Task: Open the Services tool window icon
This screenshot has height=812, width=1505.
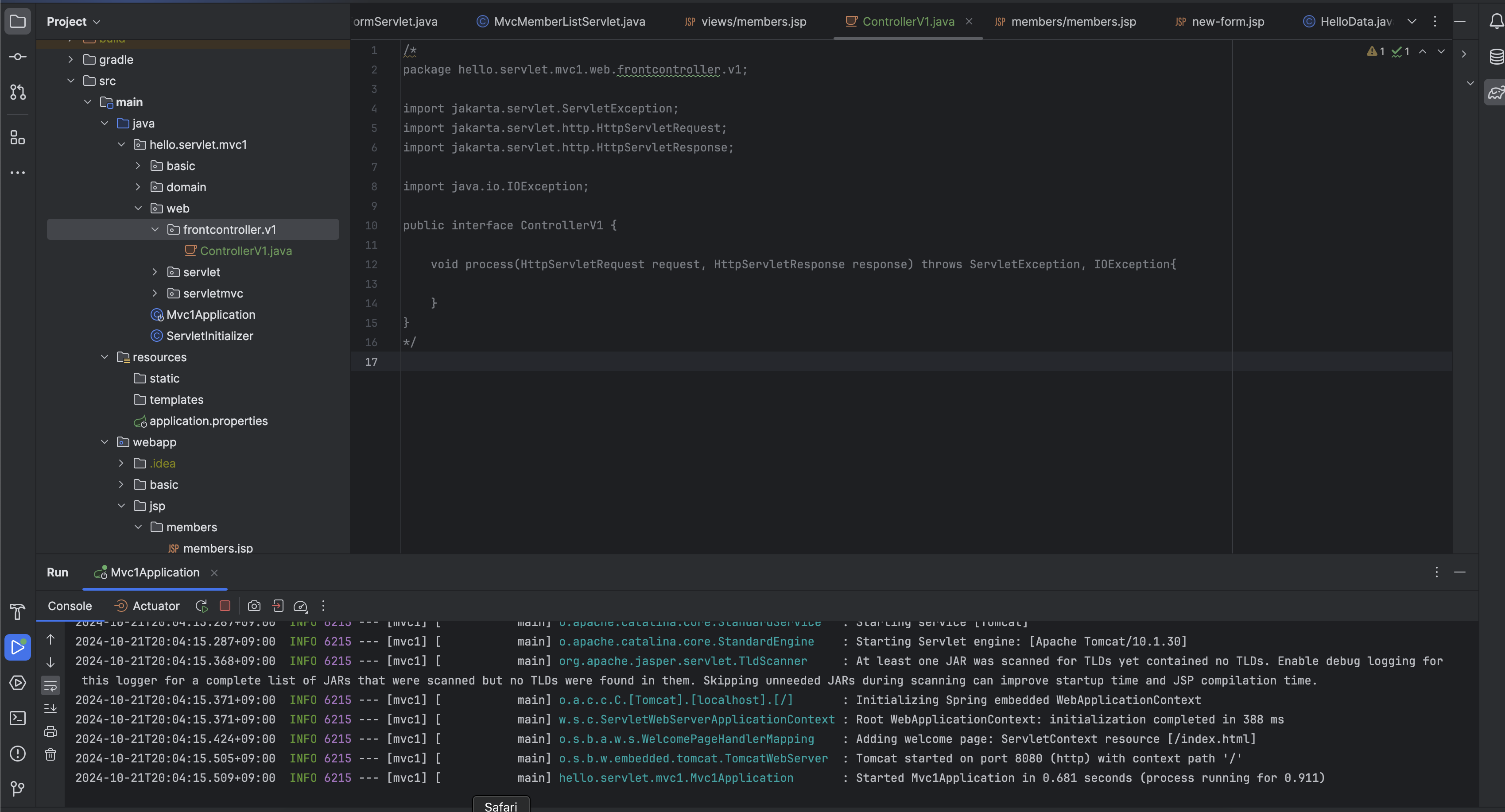Action: click(18, 683)
